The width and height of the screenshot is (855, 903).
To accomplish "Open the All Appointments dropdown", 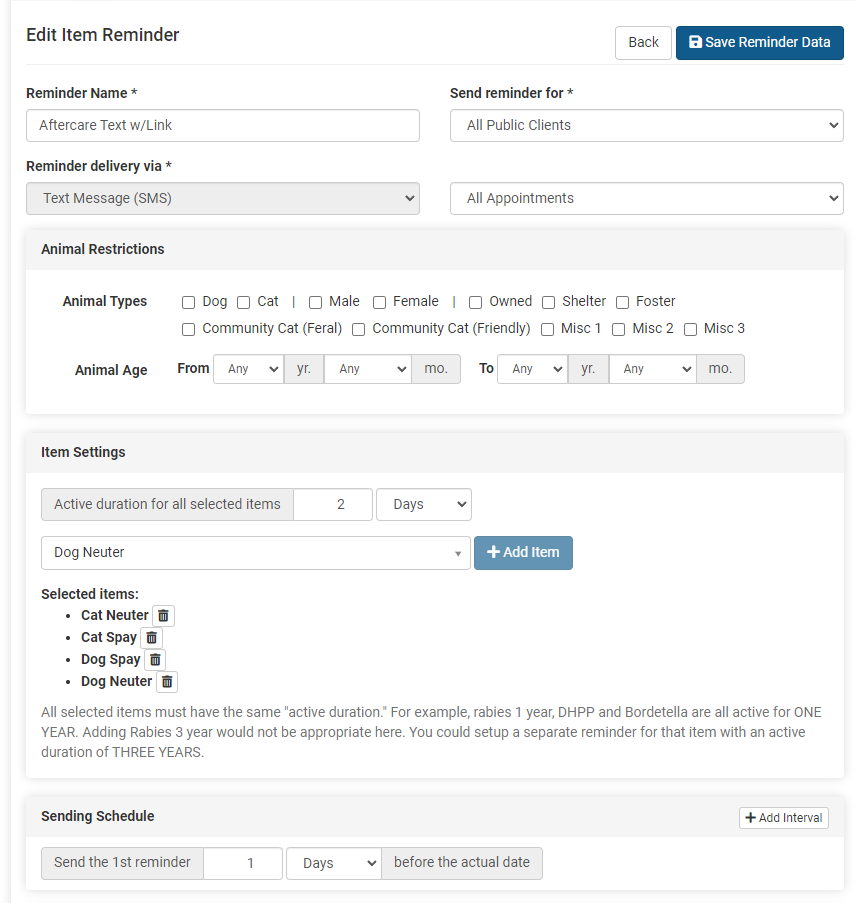I will [x=646, y=199].
